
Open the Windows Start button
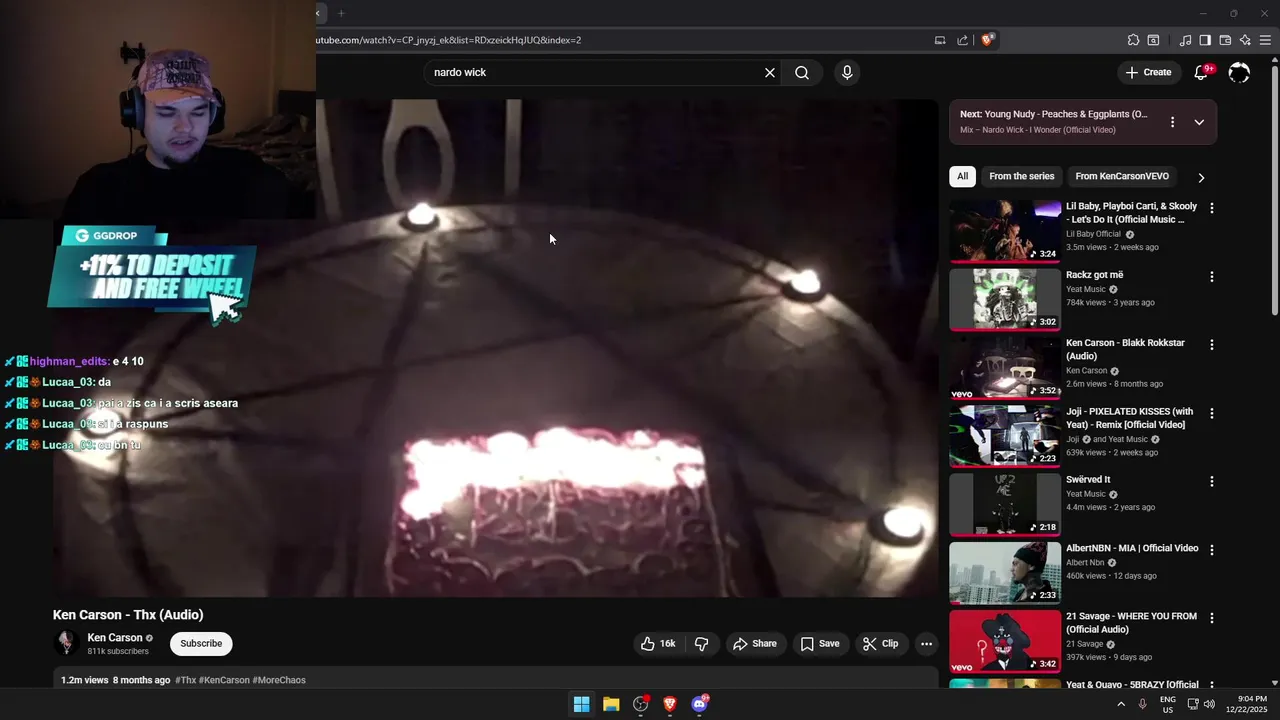[x=581, y=704]
